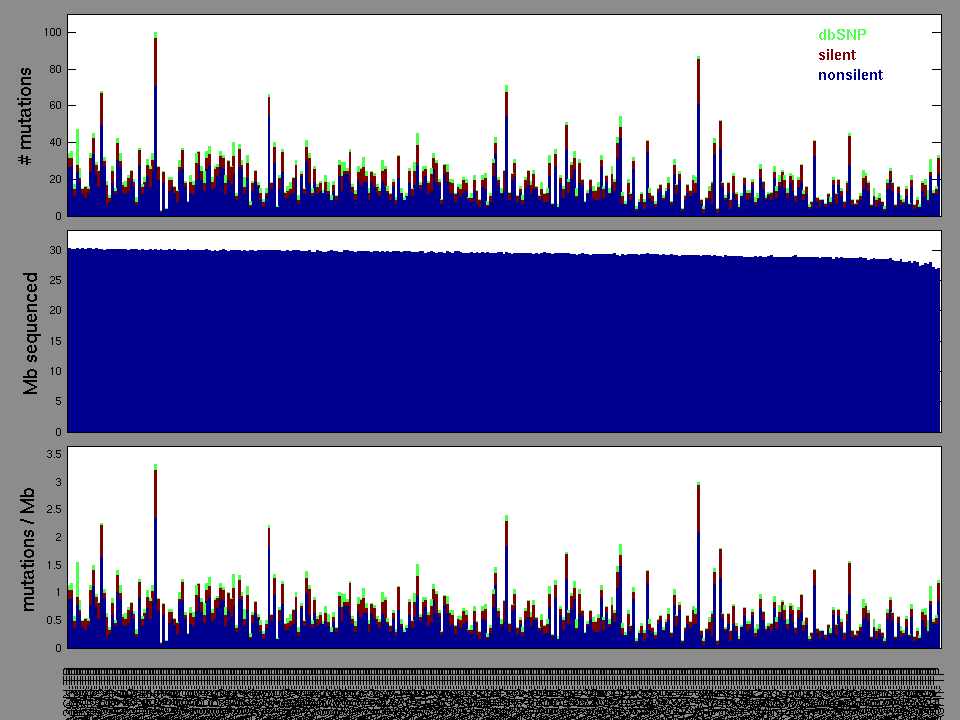The image size is (960, 720).
Task: Select the 'Mb sequenced' axis title
Action: click(31, 333)
